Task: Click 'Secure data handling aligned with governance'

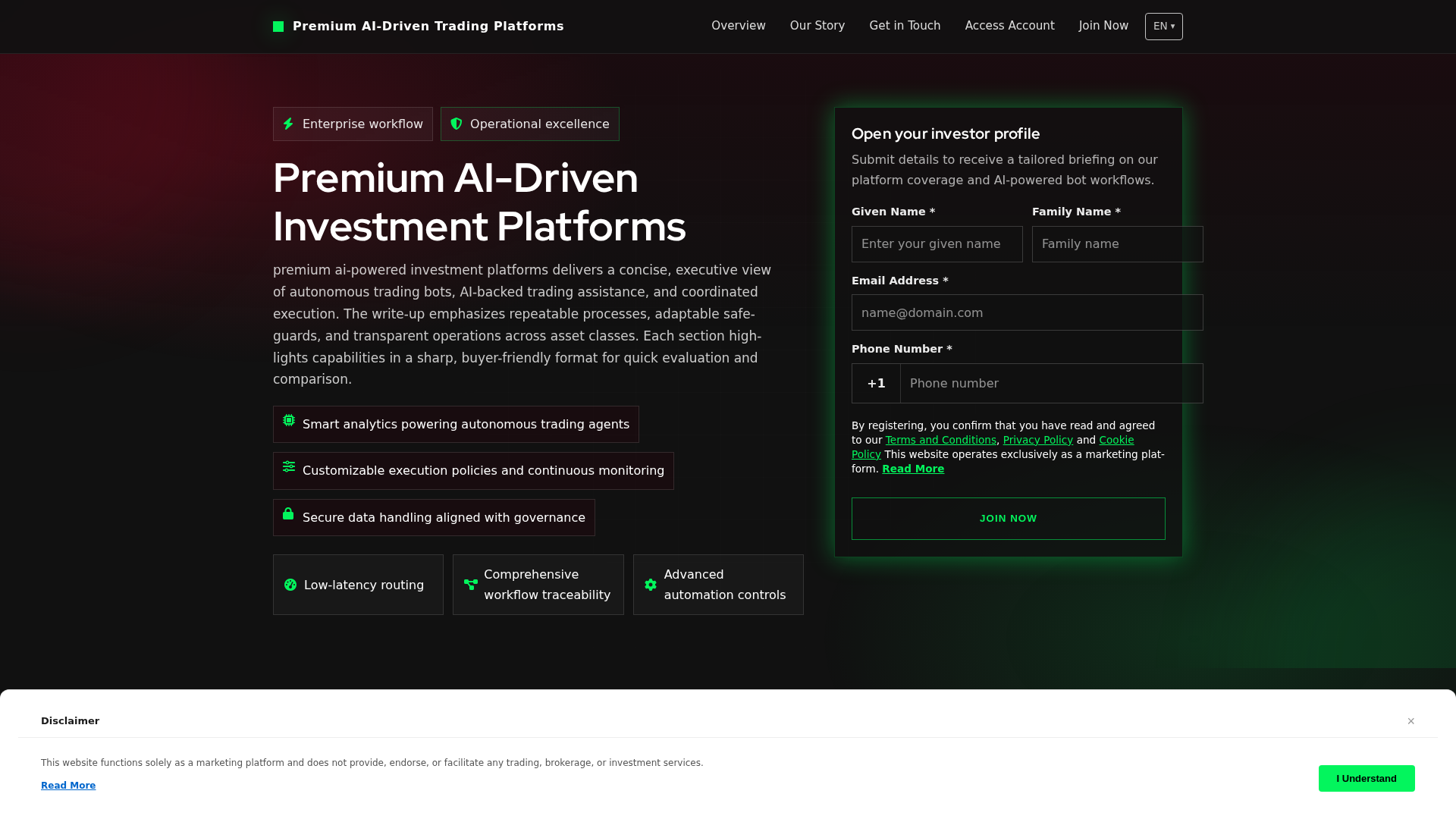Action: [444, 518]
